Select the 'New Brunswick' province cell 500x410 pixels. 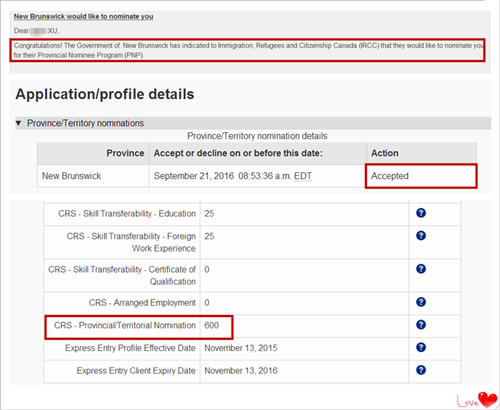(93, 176)
